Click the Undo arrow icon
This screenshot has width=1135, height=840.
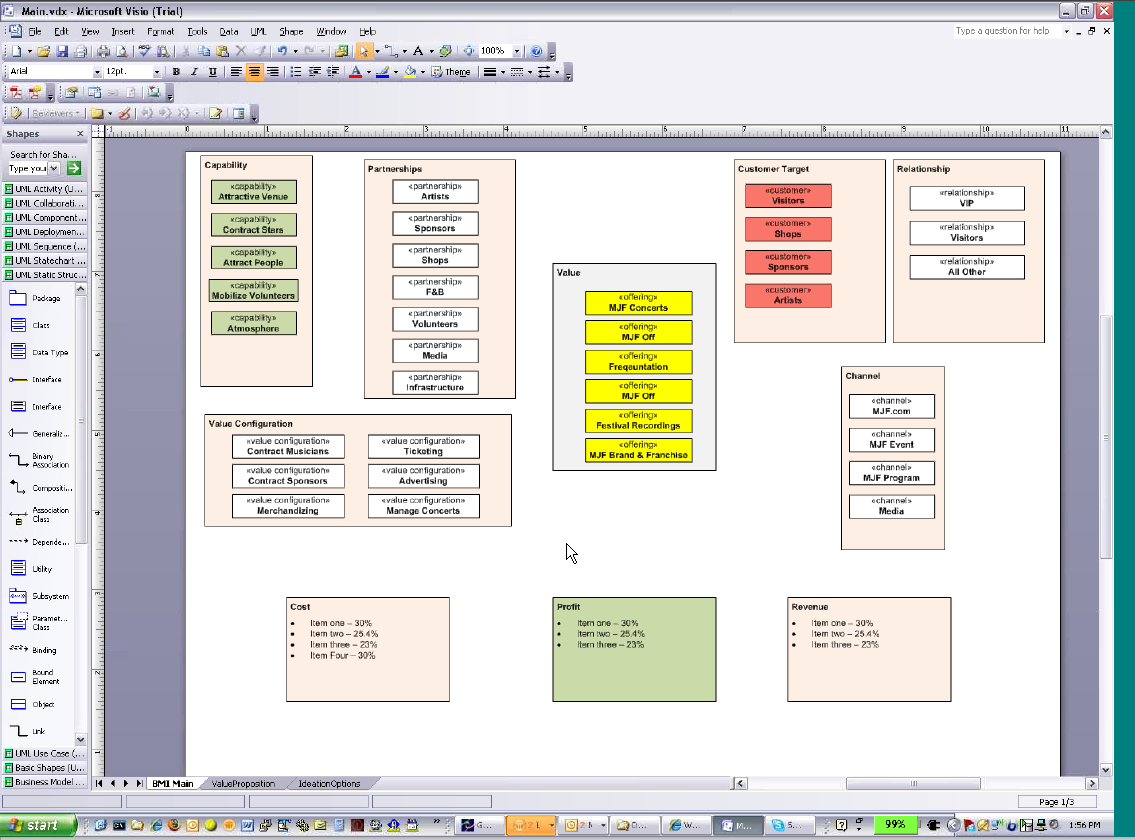[x=283, y=51]
